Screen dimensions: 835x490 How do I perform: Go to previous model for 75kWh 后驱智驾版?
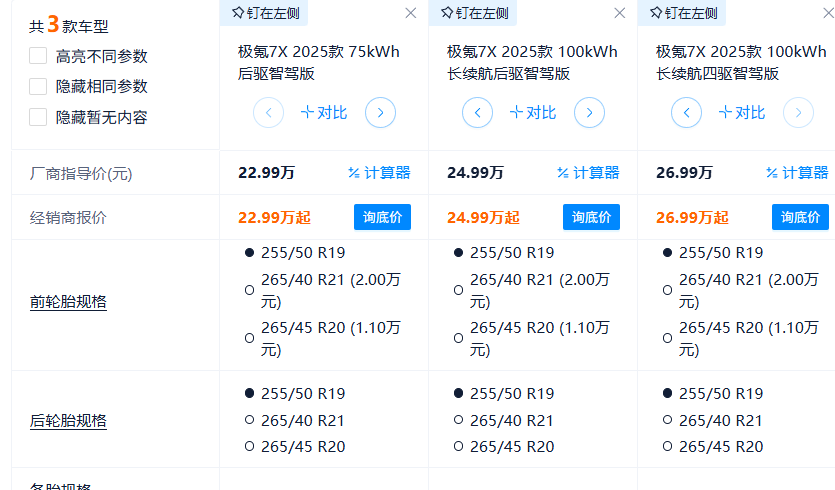(268, 112)
